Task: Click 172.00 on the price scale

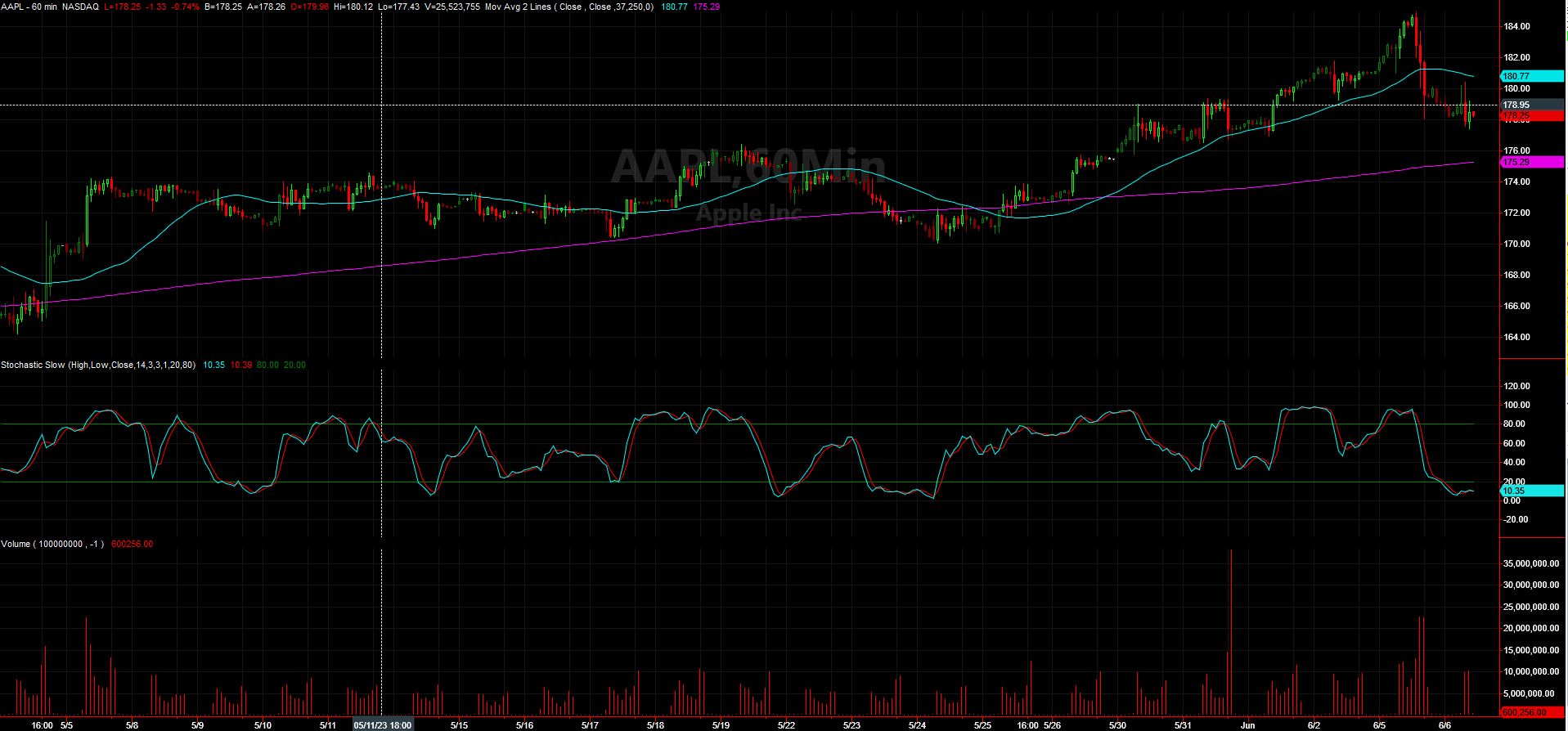Action: tap(1516, 213)
